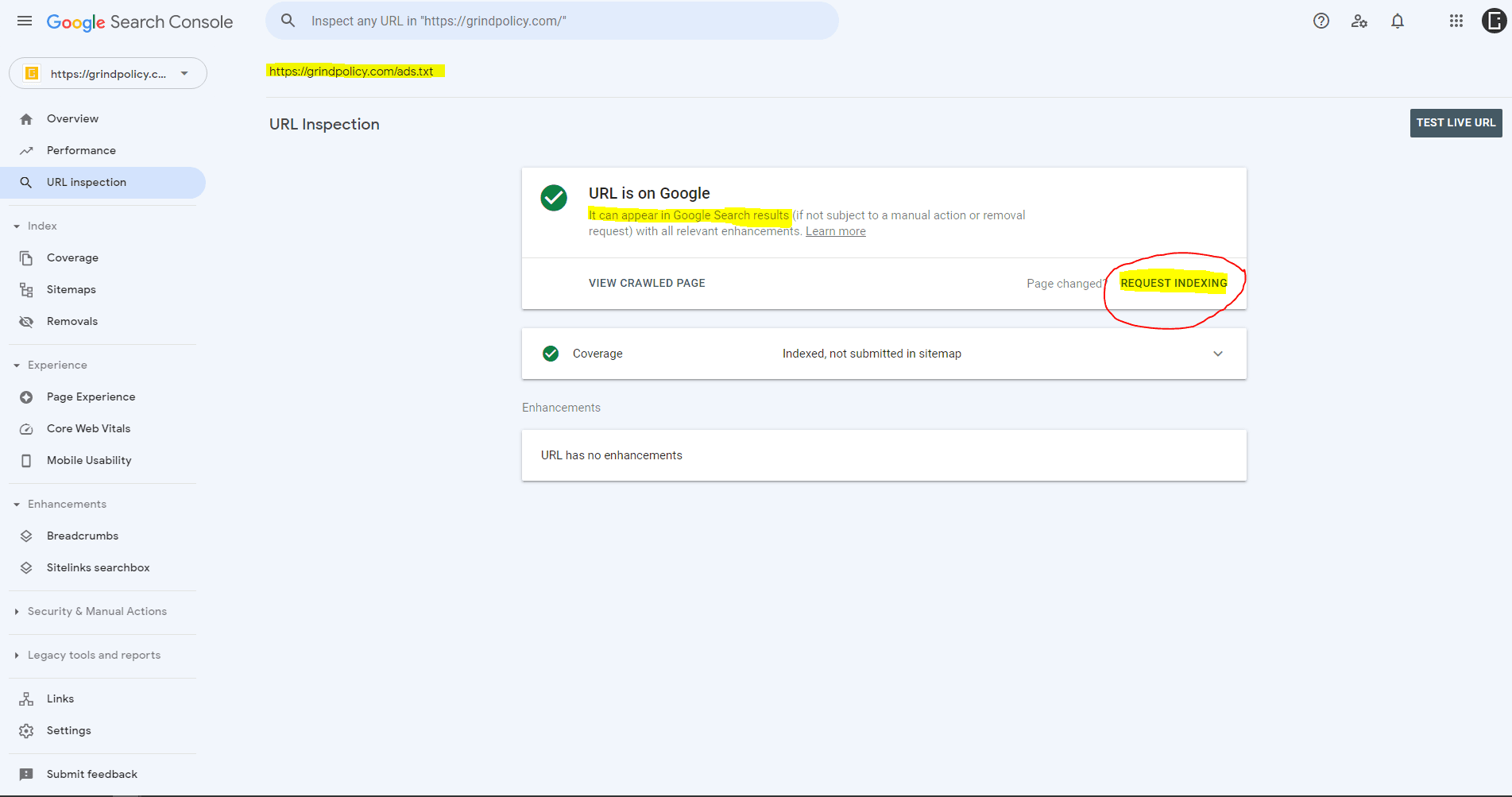Viewport: 1512px width, 797px height.
Task: Click the Performance trend icon
Action: click(x=26, y=151)
